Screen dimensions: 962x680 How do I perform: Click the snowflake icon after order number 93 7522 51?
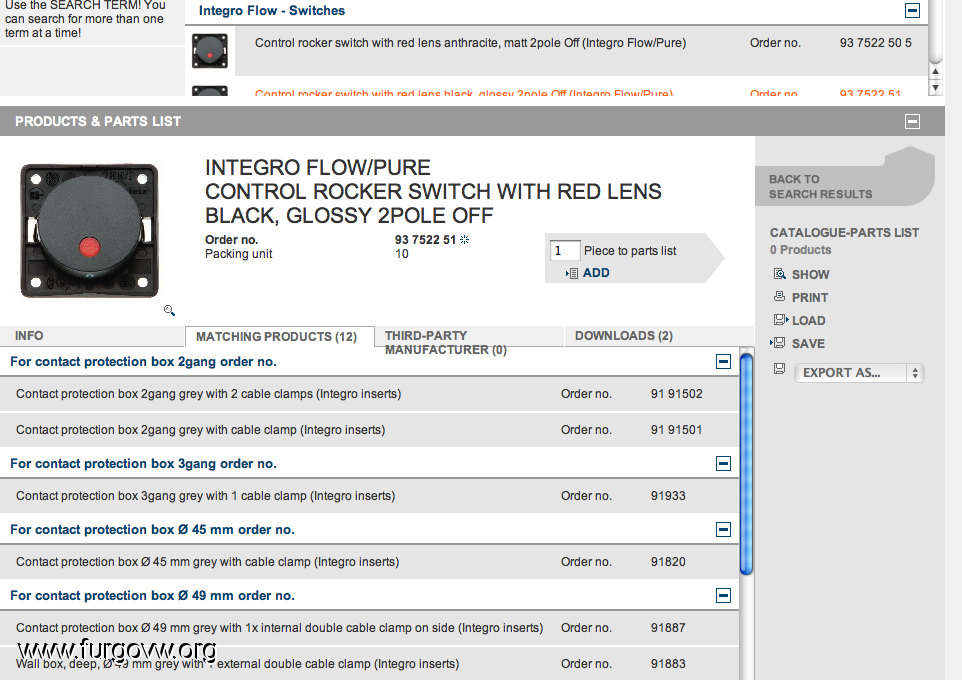[464, 239]
